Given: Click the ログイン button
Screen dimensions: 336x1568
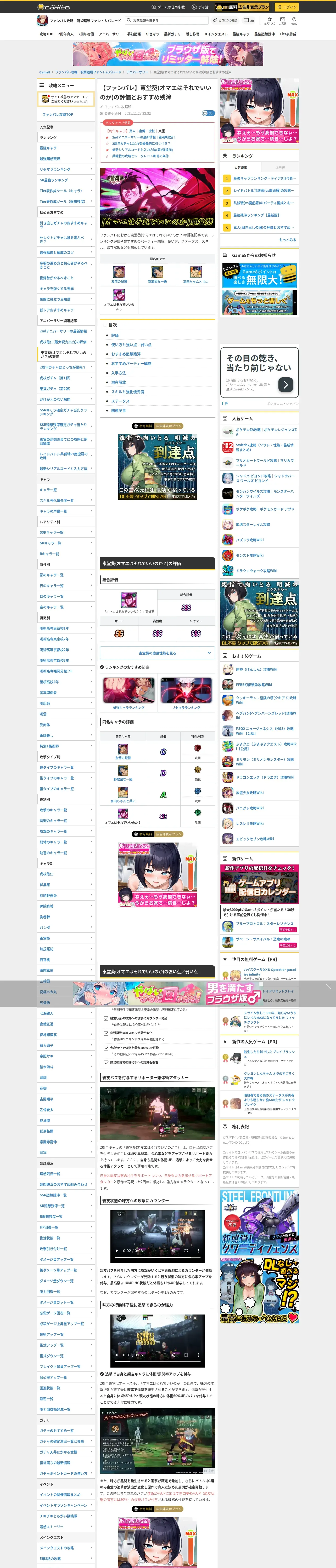Looking at the screenshot, I should point(286,7).
